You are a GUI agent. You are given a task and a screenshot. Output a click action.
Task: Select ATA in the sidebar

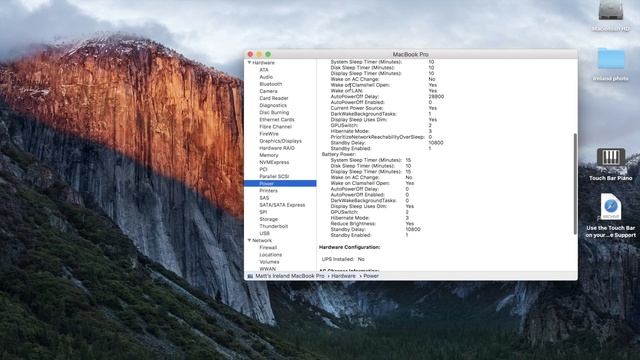tap(264, 70)
